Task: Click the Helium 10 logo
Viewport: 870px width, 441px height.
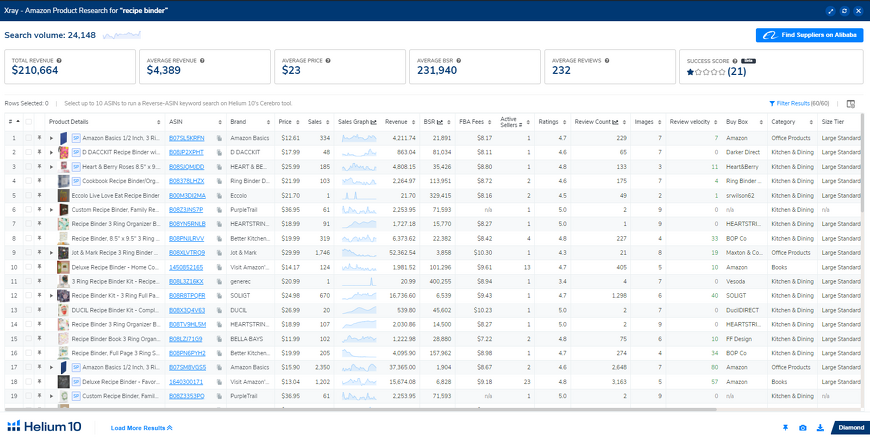Action: tap(44, 427)
